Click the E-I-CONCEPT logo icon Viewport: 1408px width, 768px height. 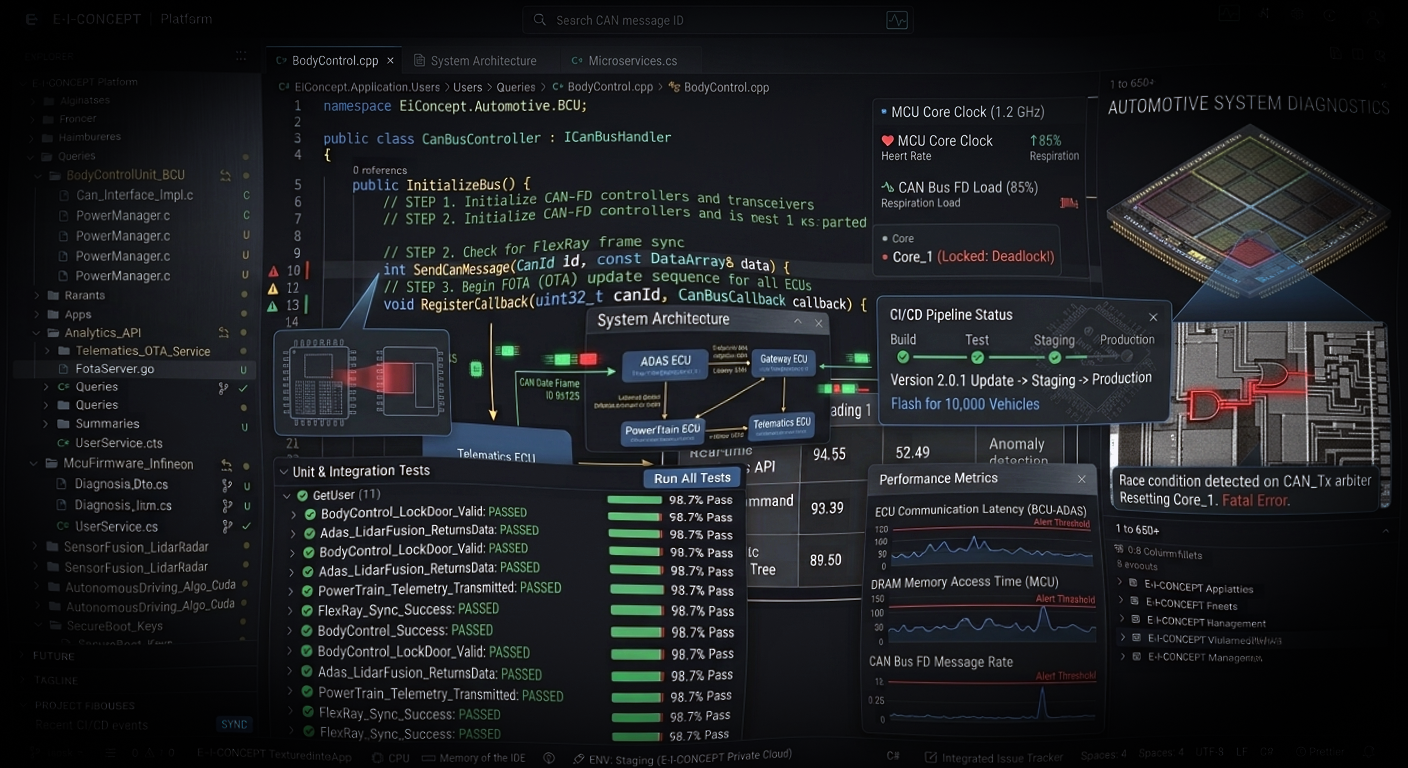pos(32,19)
